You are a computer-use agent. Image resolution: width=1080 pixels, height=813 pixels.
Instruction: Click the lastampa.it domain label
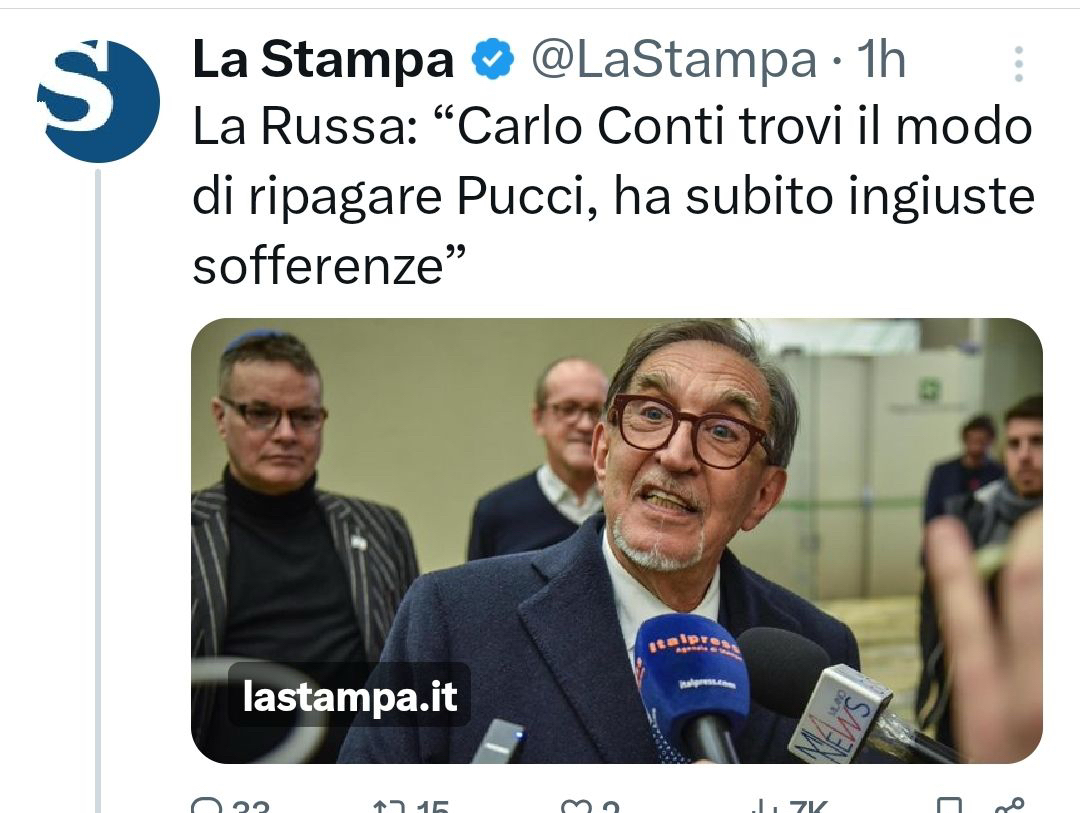[350, 695]
